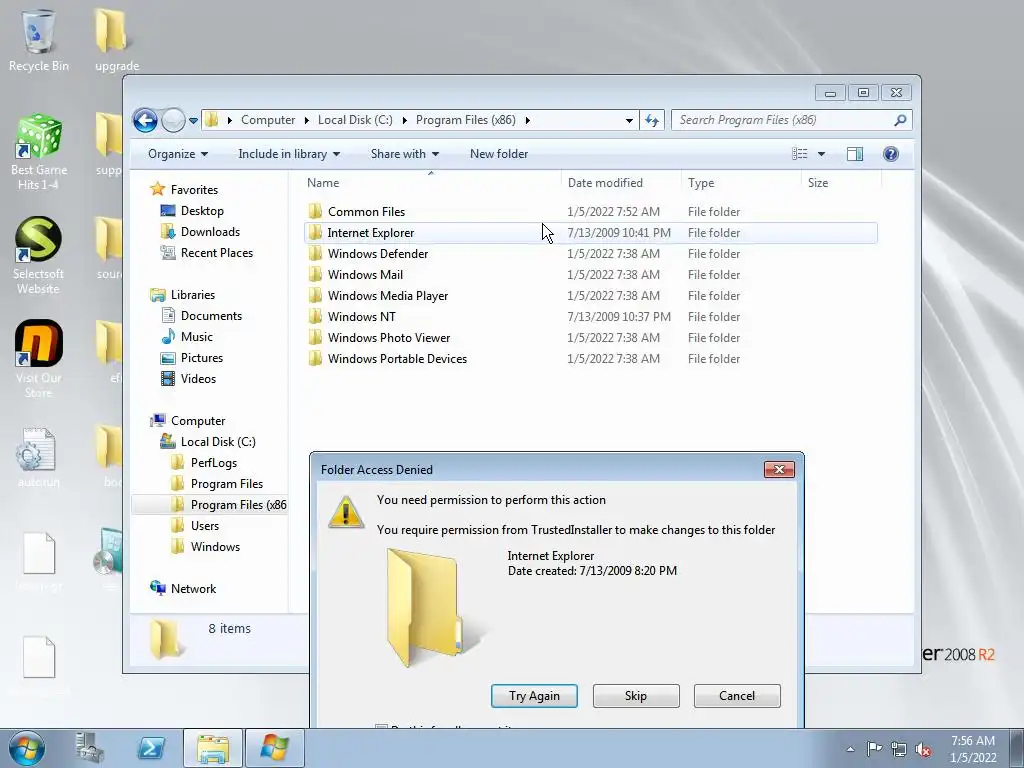Select the autorun file on the desktop
The height and width of the screenshot is (768, 1024).
click(39, 458)
